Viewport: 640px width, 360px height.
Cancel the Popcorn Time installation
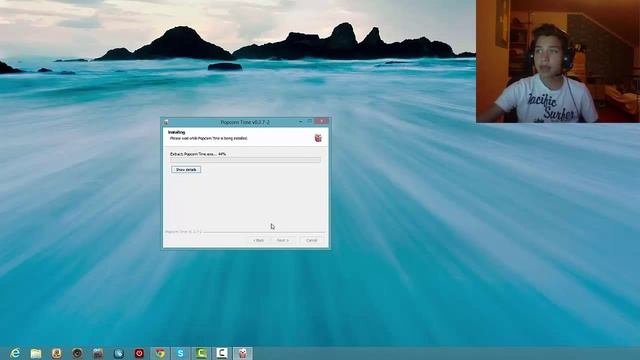pos(311,240)
